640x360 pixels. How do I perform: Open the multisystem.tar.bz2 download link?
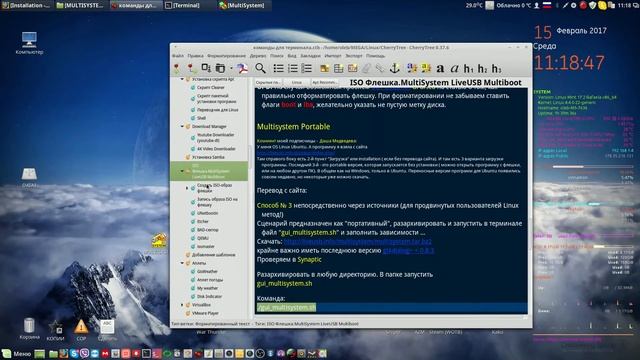(x=358, y=241)
